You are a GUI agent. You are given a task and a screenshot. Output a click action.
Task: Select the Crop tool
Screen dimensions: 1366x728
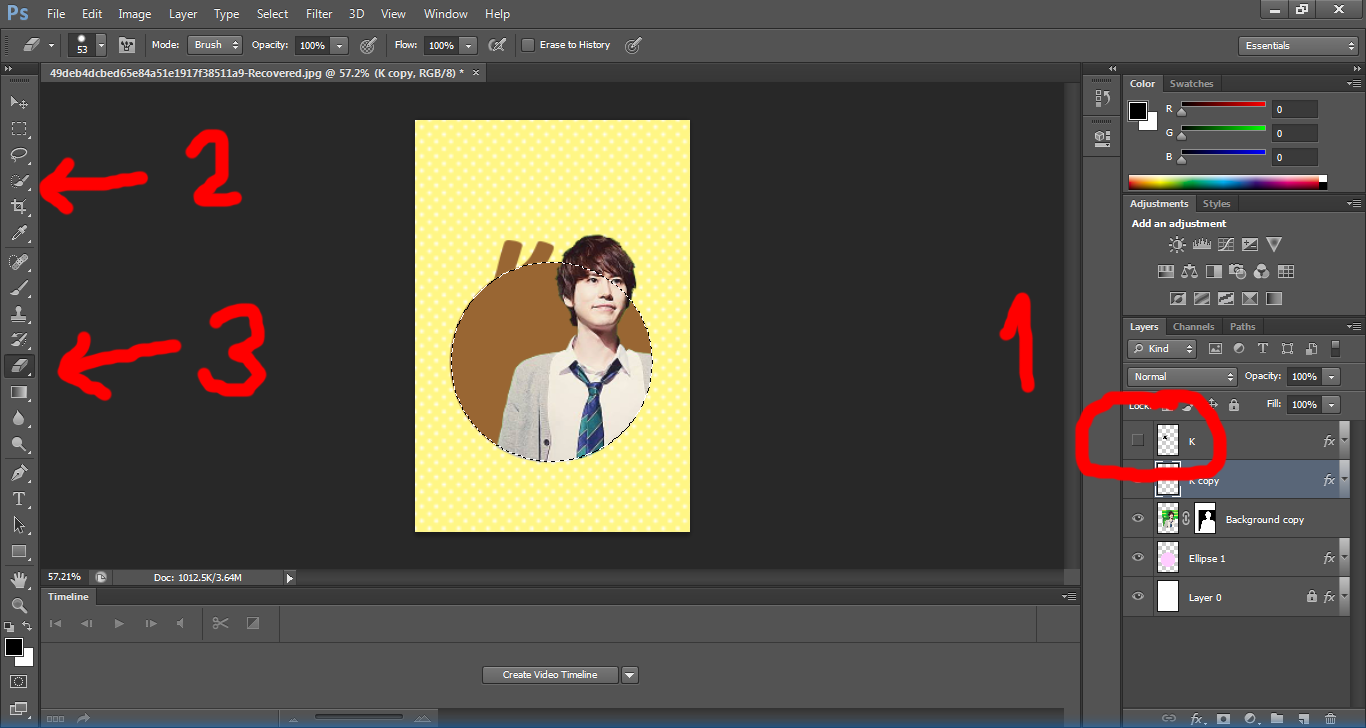[19, 207]
